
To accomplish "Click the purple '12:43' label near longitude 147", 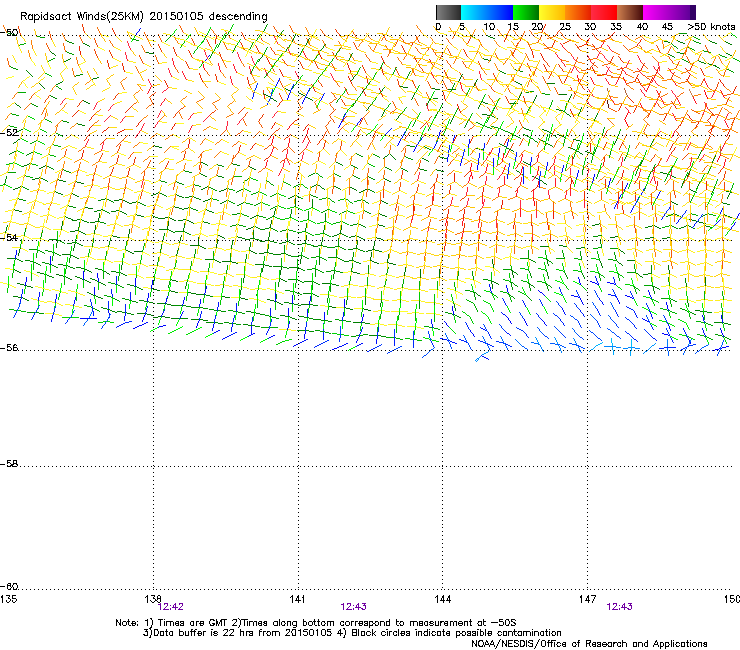I will (620, 607).
